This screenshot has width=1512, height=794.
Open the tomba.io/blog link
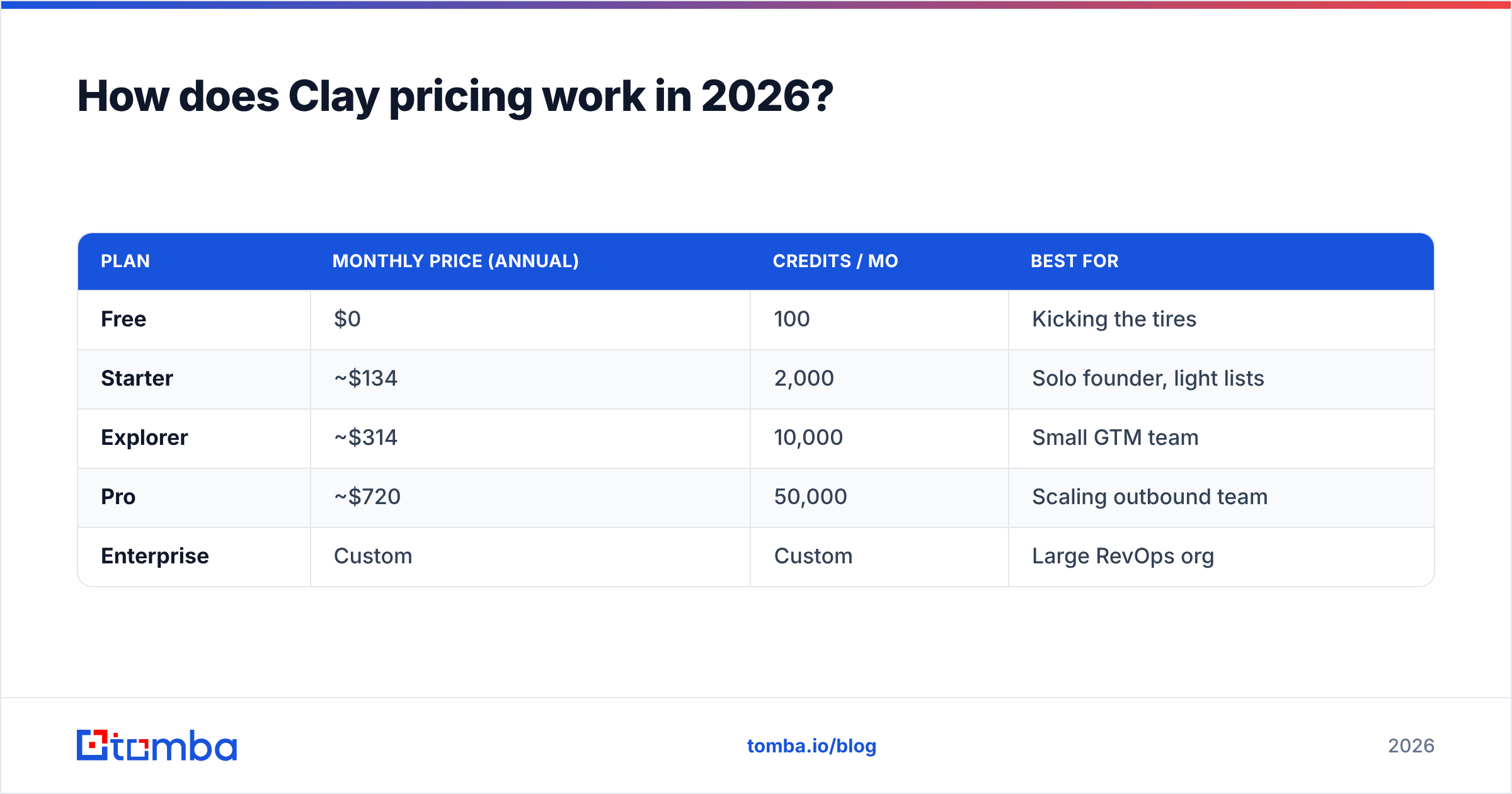tap(811, 746)
